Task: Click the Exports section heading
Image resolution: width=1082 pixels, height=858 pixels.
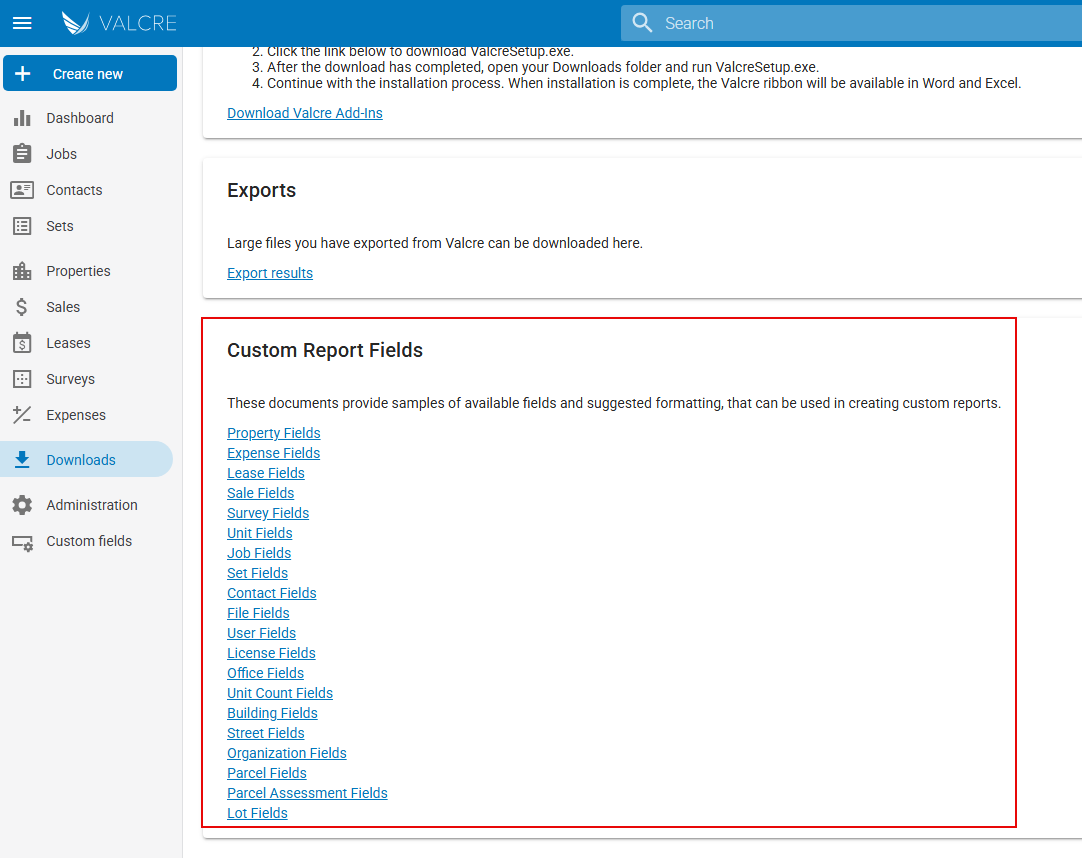Action: tap(262, 191)
